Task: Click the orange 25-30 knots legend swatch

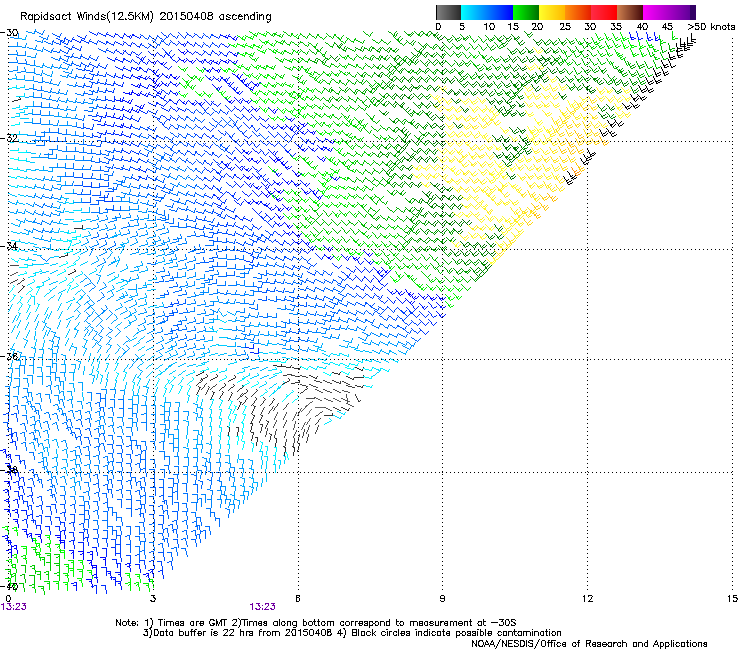Action: (578, 12)
